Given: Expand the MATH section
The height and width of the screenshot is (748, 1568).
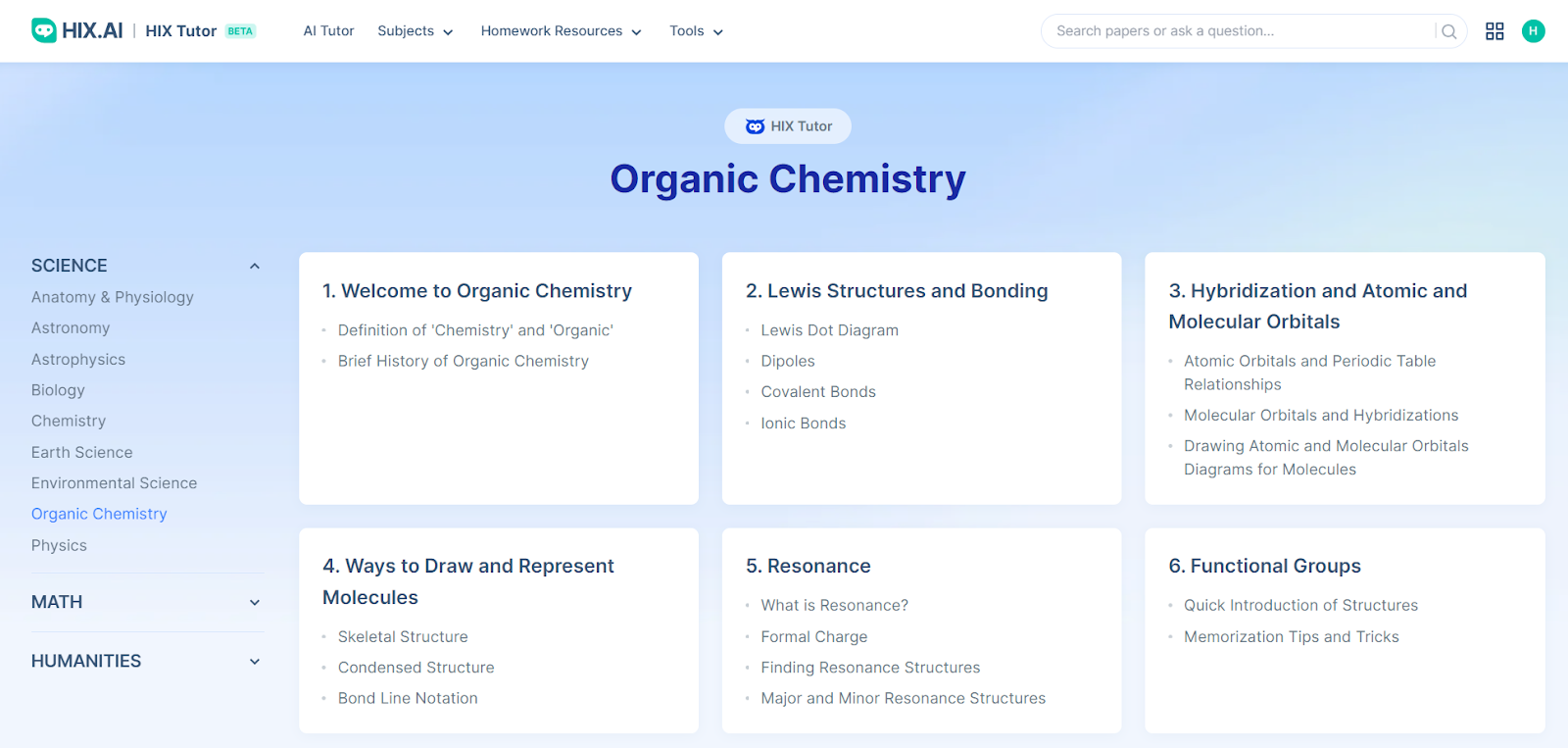Looking at the screenshot, I should [255, 603].
